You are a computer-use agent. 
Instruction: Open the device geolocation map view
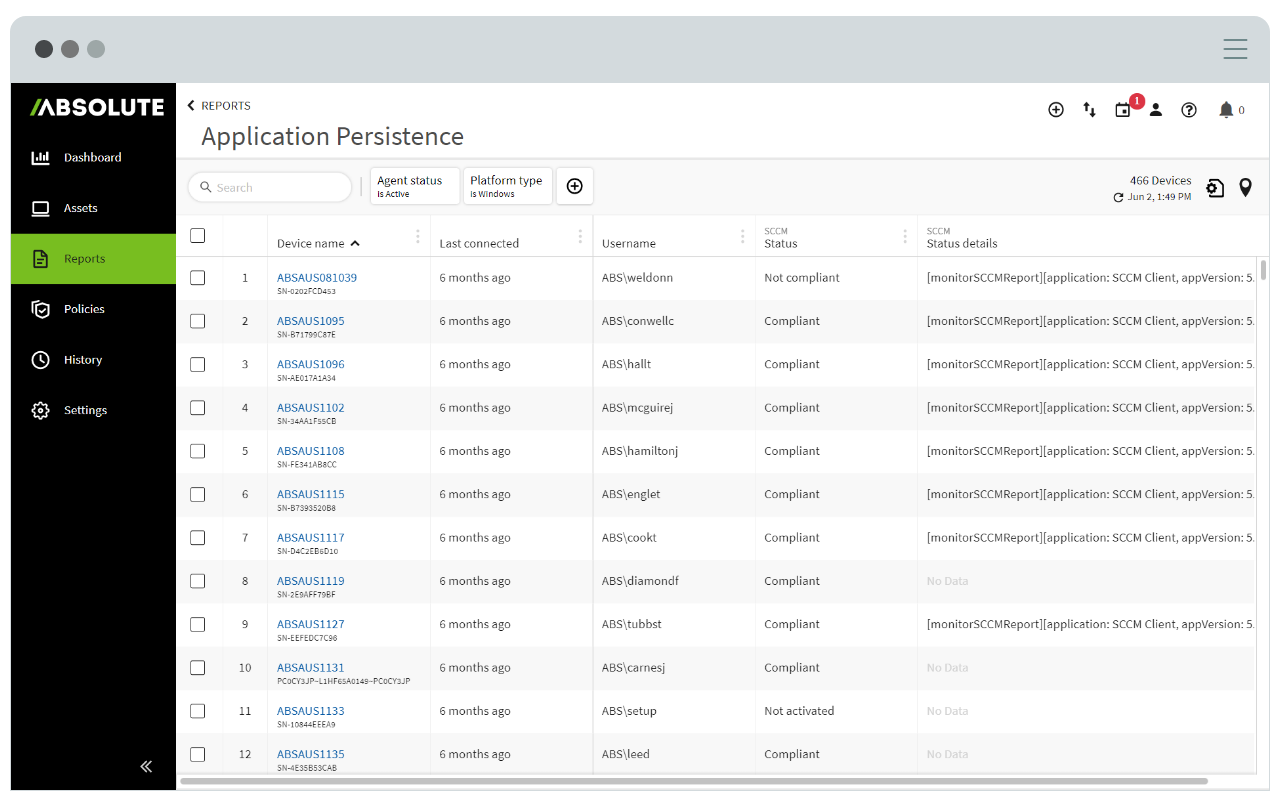(1245, 186)
